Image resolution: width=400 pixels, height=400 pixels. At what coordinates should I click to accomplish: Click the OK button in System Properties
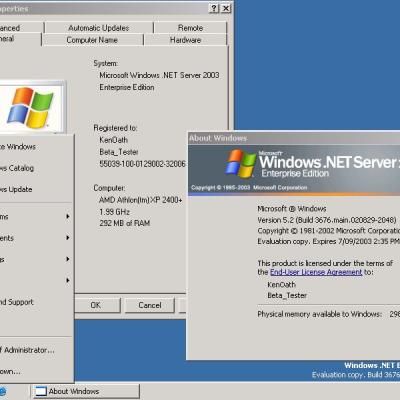(96, 305)
